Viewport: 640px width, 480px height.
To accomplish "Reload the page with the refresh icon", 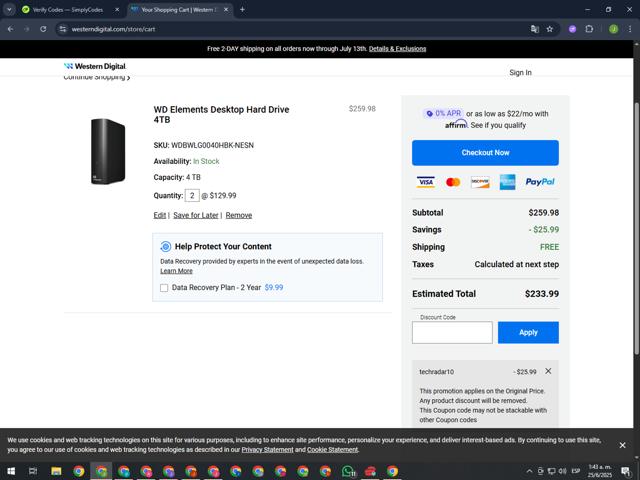I will pos(43,29).
